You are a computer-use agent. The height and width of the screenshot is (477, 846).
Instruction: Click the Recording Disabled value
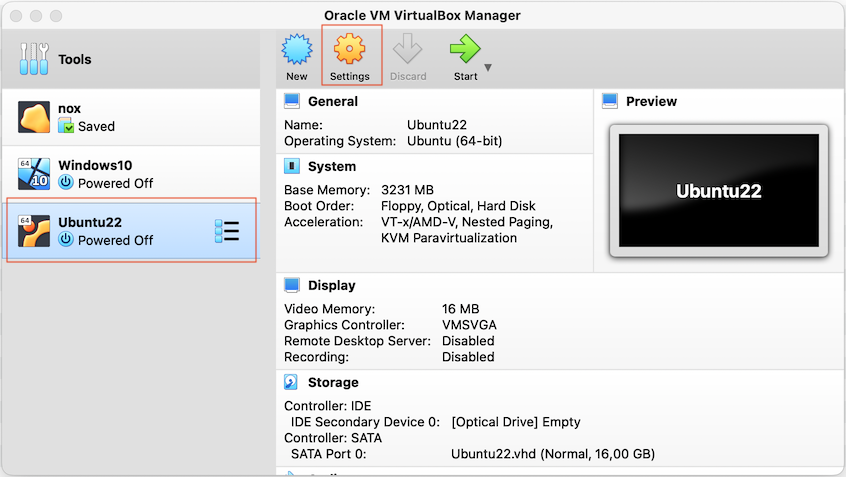coord(468,357)
